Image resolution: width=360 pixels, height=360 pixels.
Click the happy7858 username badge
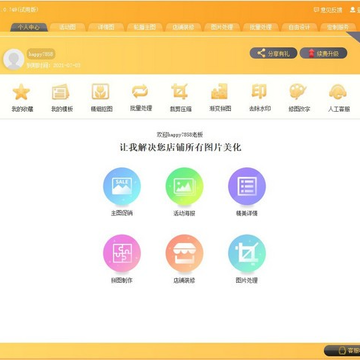coord(41,54)
